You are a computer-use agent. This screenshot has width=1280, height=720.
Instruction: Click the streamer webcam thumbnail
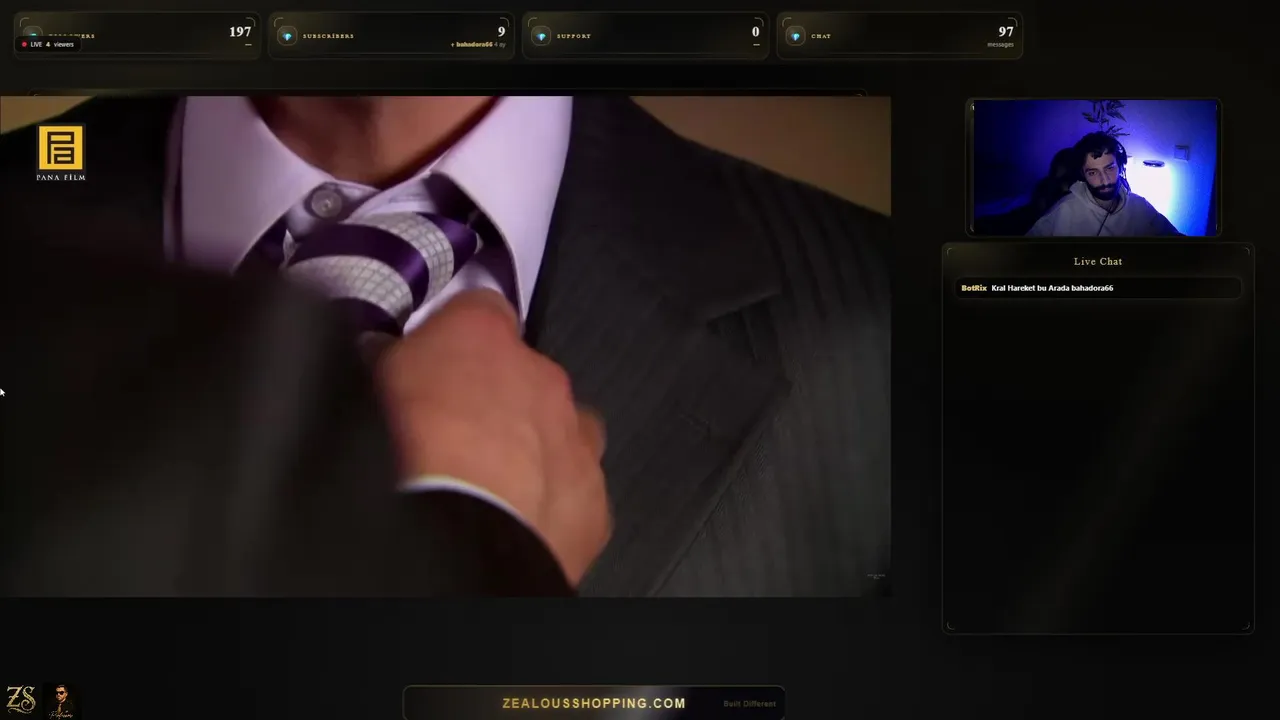click(1094, 167)
